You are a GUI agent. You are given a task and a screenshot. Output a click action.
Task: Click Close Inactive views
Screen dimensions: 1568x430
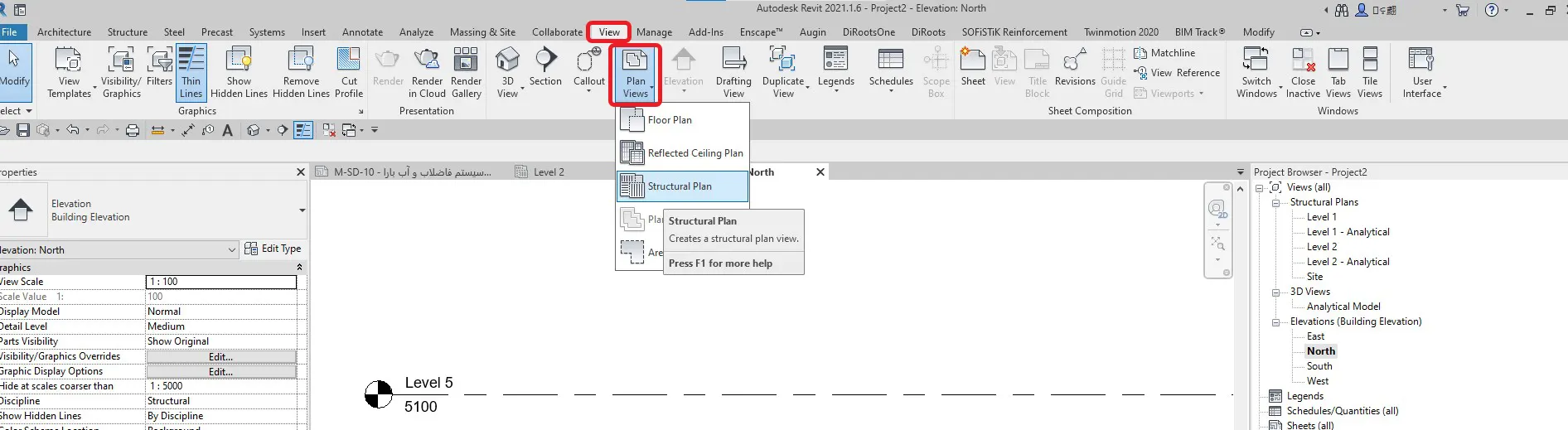pos(1303,72)
